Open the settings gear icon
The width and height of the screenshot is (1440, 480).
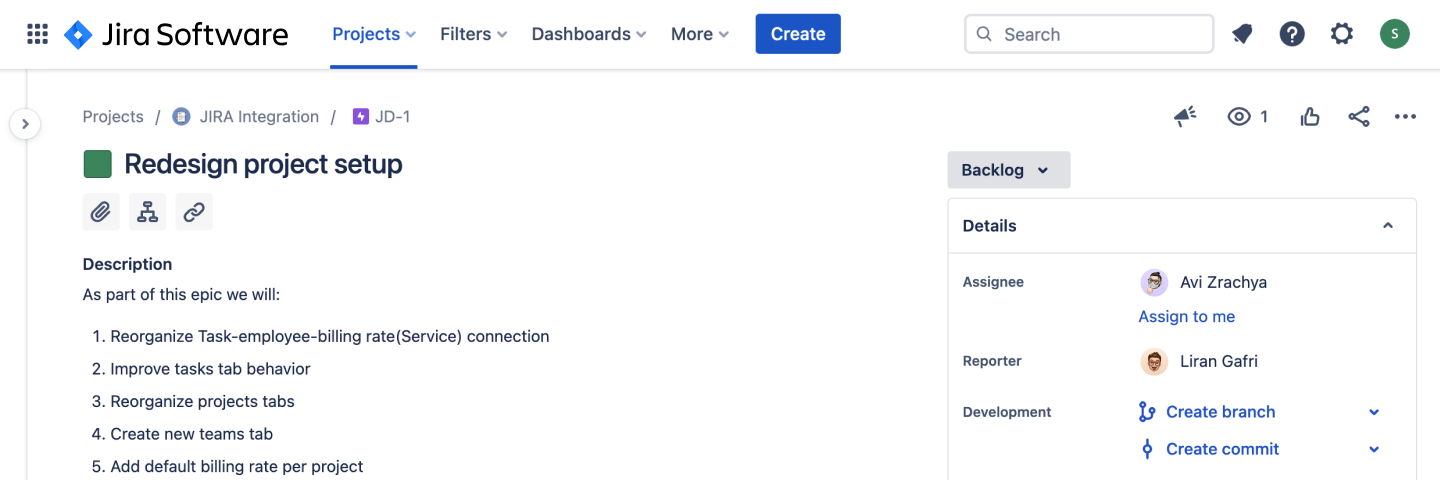coord(1342,34)
